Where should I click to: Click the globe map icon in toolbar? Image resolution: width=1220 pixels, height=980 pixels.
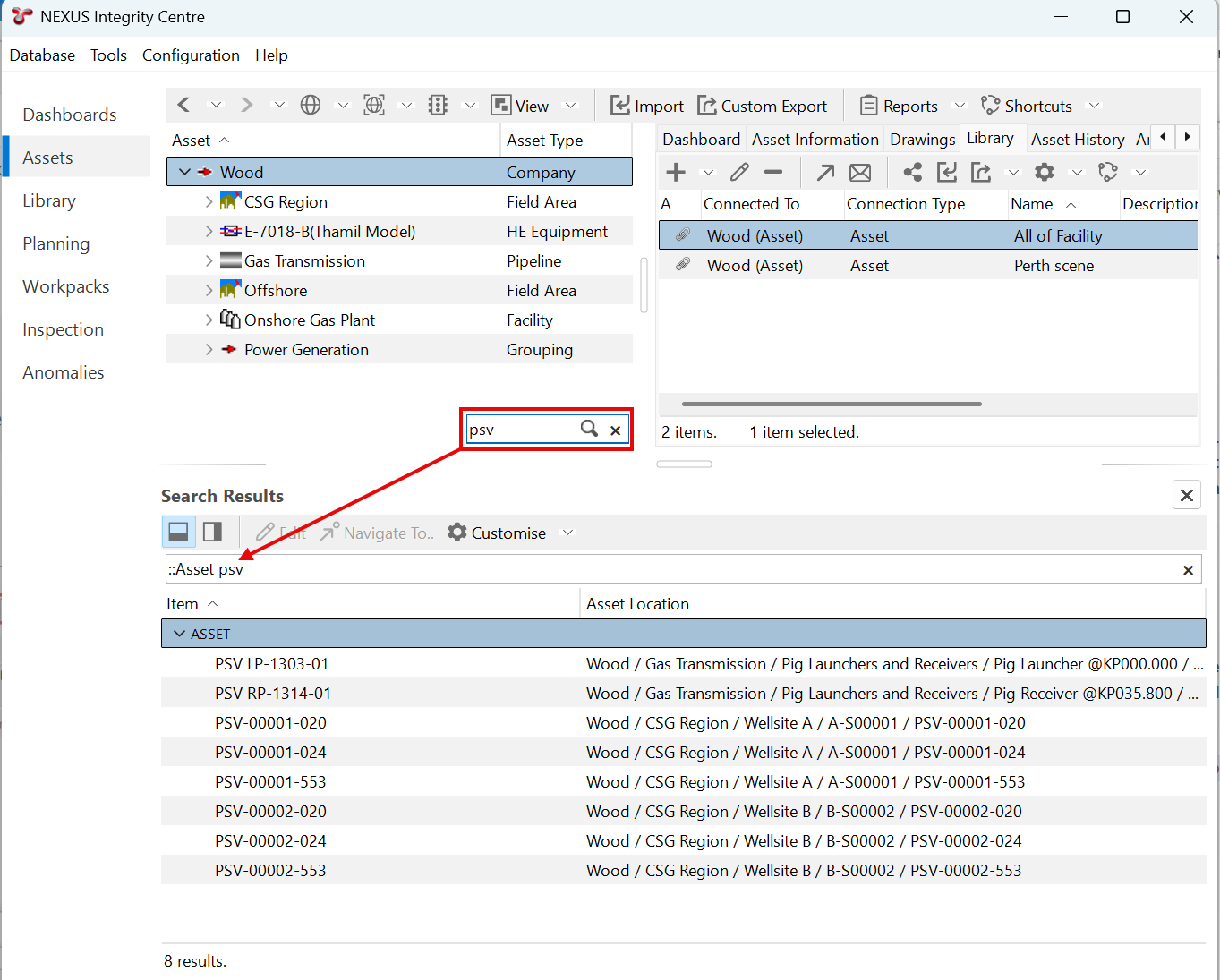311,106
